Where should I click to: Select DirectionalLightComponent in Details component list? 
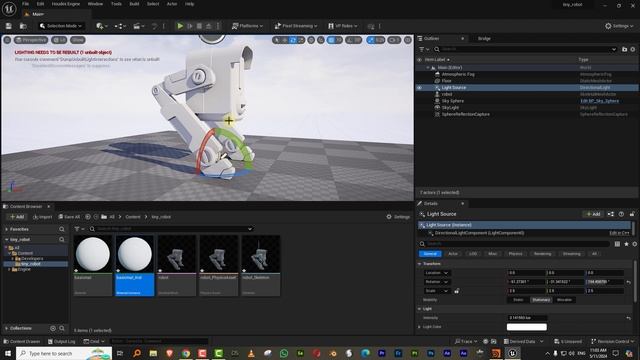pos(479,233)
